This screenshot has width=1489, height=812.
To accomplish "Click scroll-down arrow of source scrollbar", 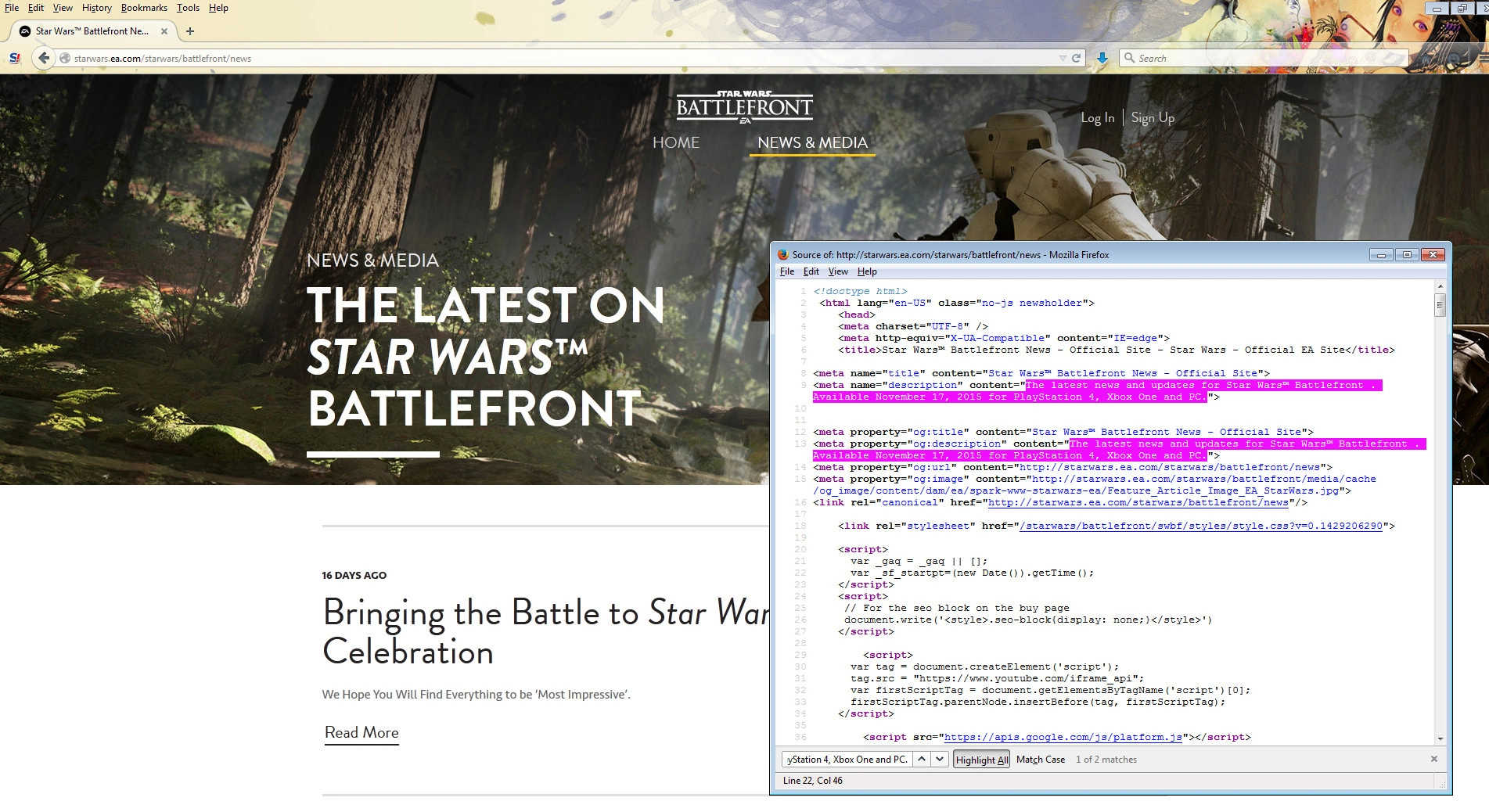I will 1440,738.
